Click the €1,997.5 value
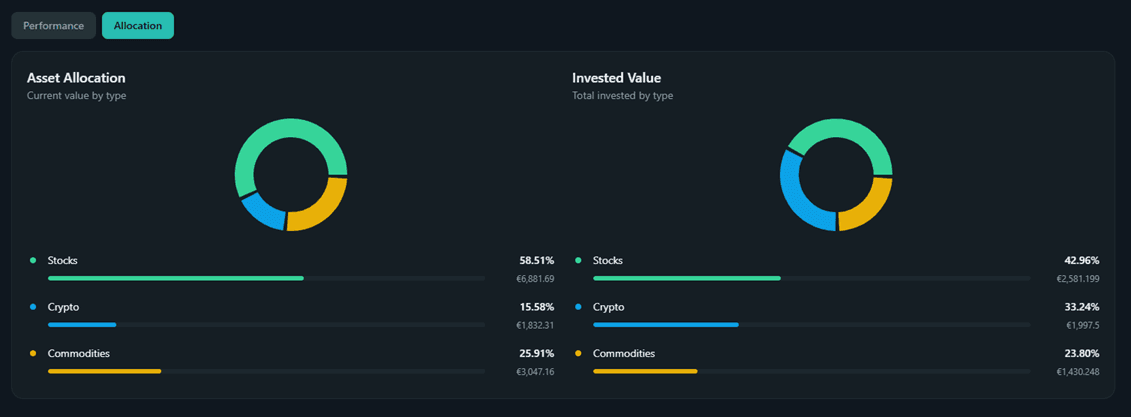This screenshot has height=417, width=1131. pyautogui.click(x=1083, y=325)
